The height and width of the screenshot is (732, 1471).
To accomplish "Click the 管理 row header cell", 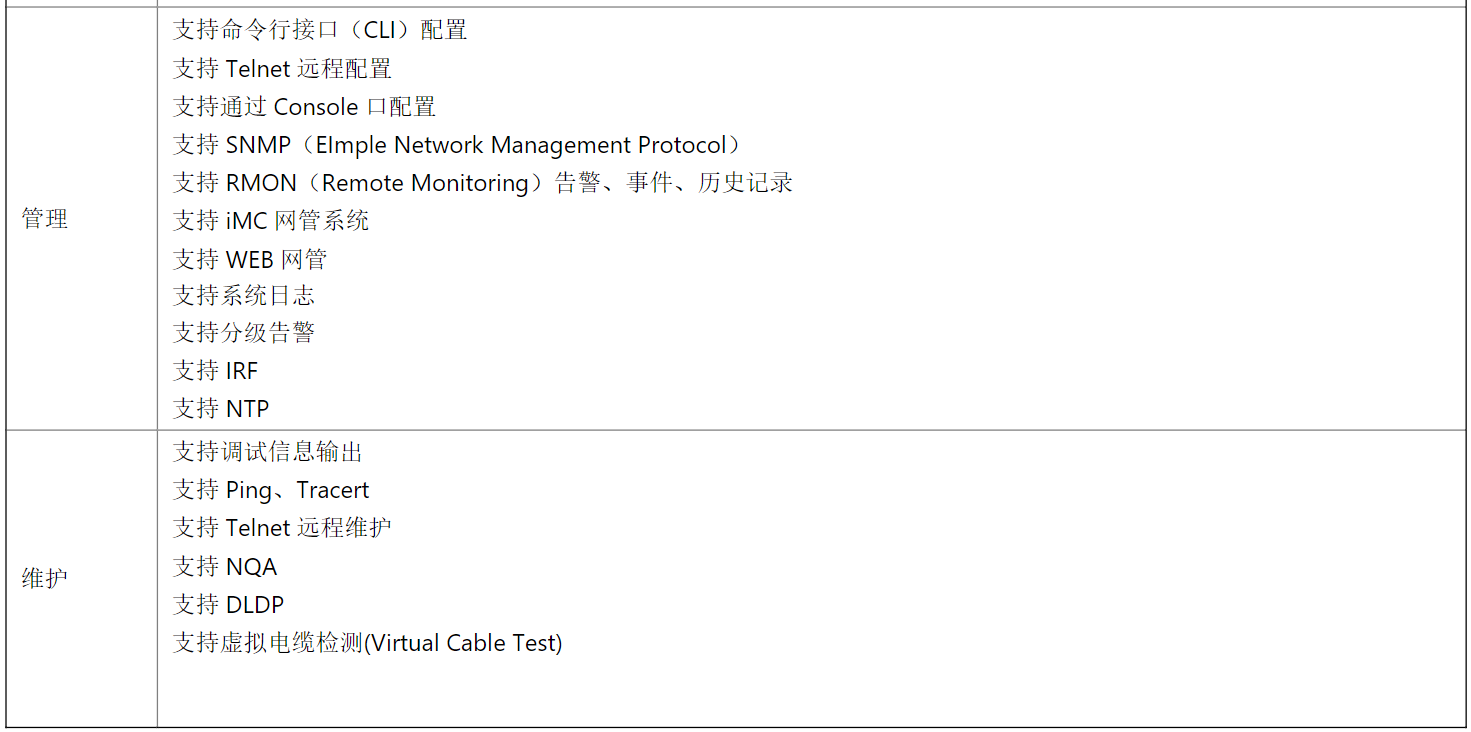I will coord(81,219).
